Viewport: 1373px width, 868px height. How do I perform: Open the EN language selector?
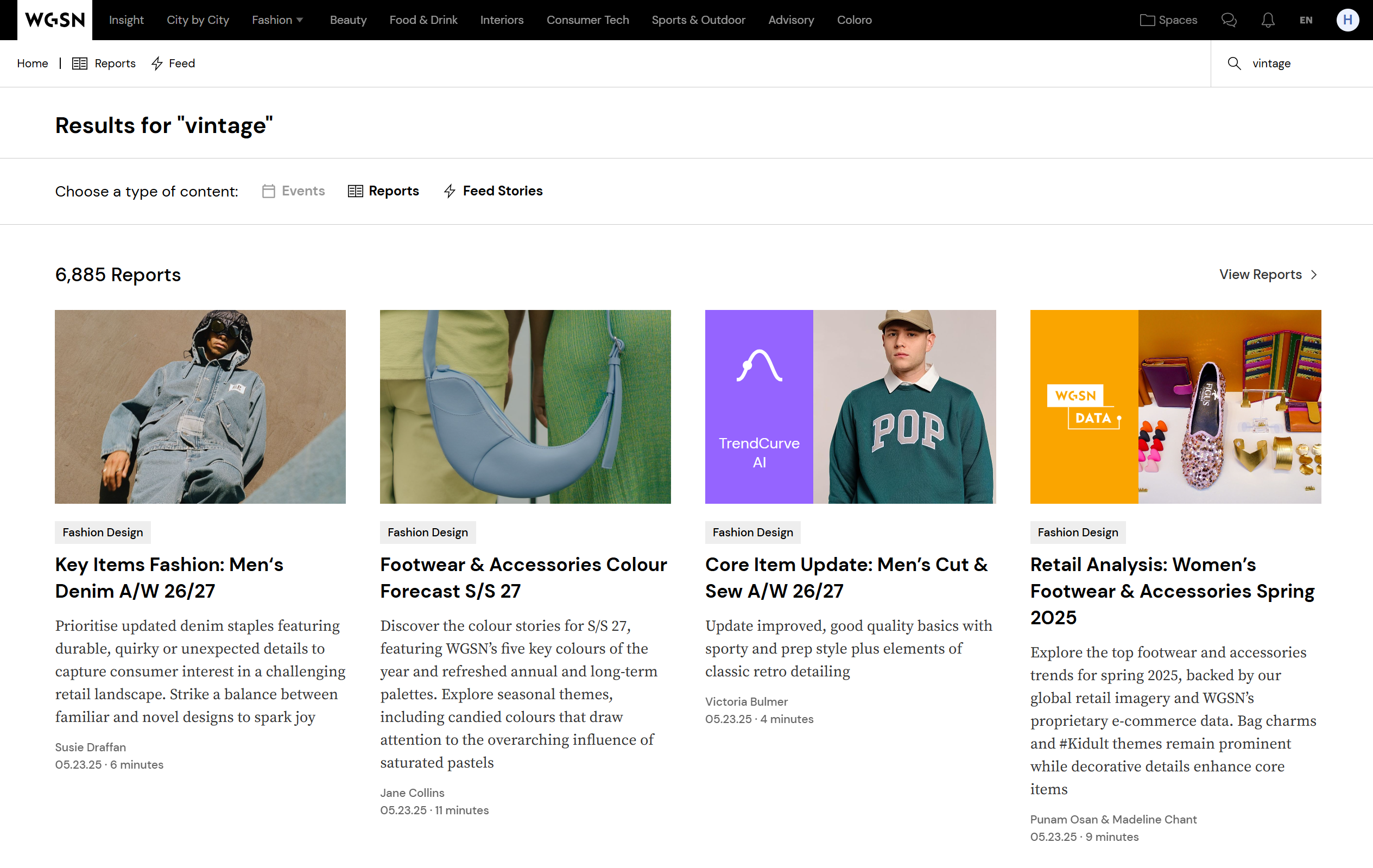coord(1306,20)
